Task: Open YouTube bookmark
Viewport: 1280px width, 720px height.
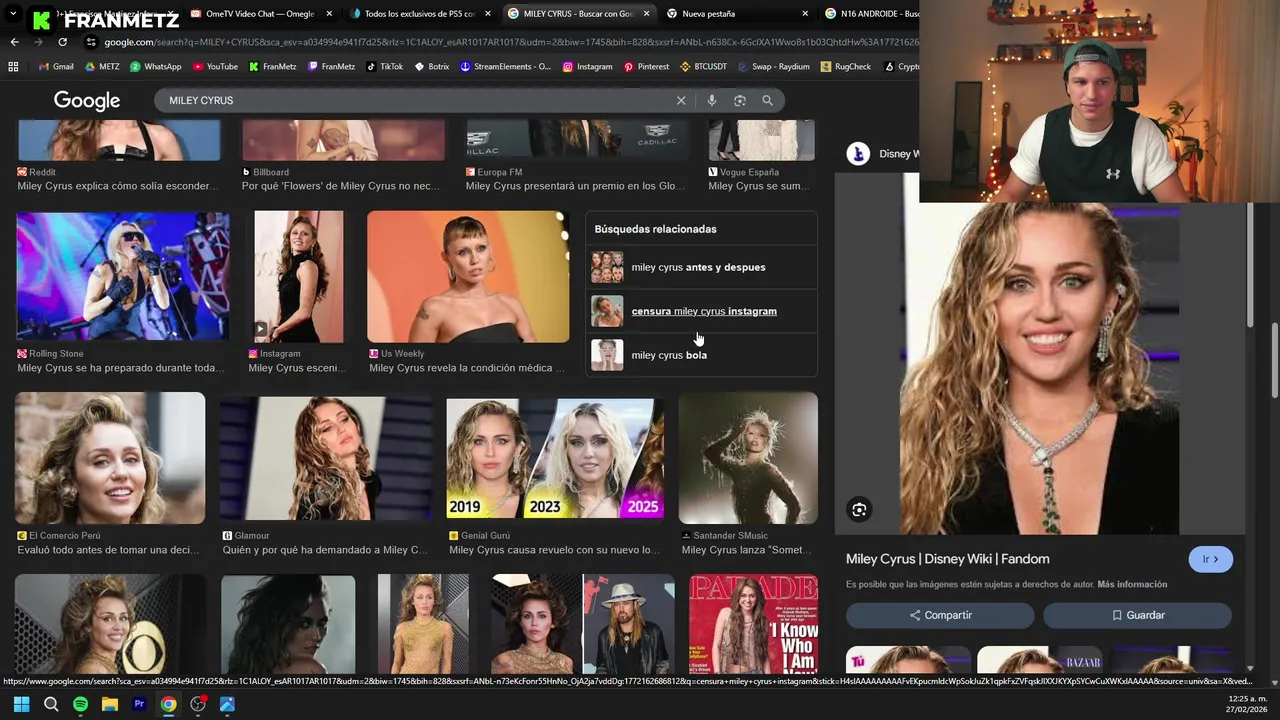Action: 215,67
